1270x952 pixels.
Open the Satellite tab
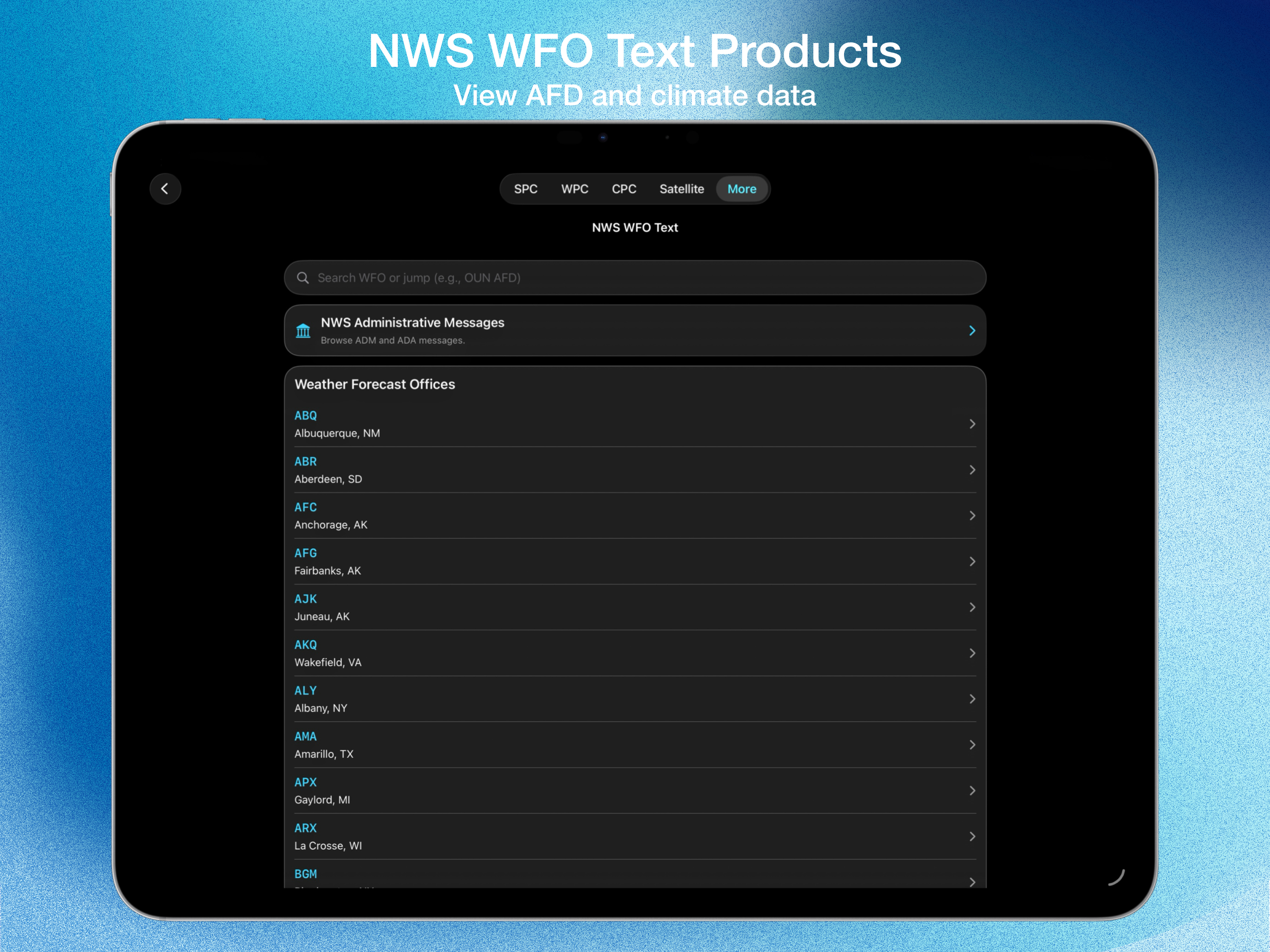[682, 189]
